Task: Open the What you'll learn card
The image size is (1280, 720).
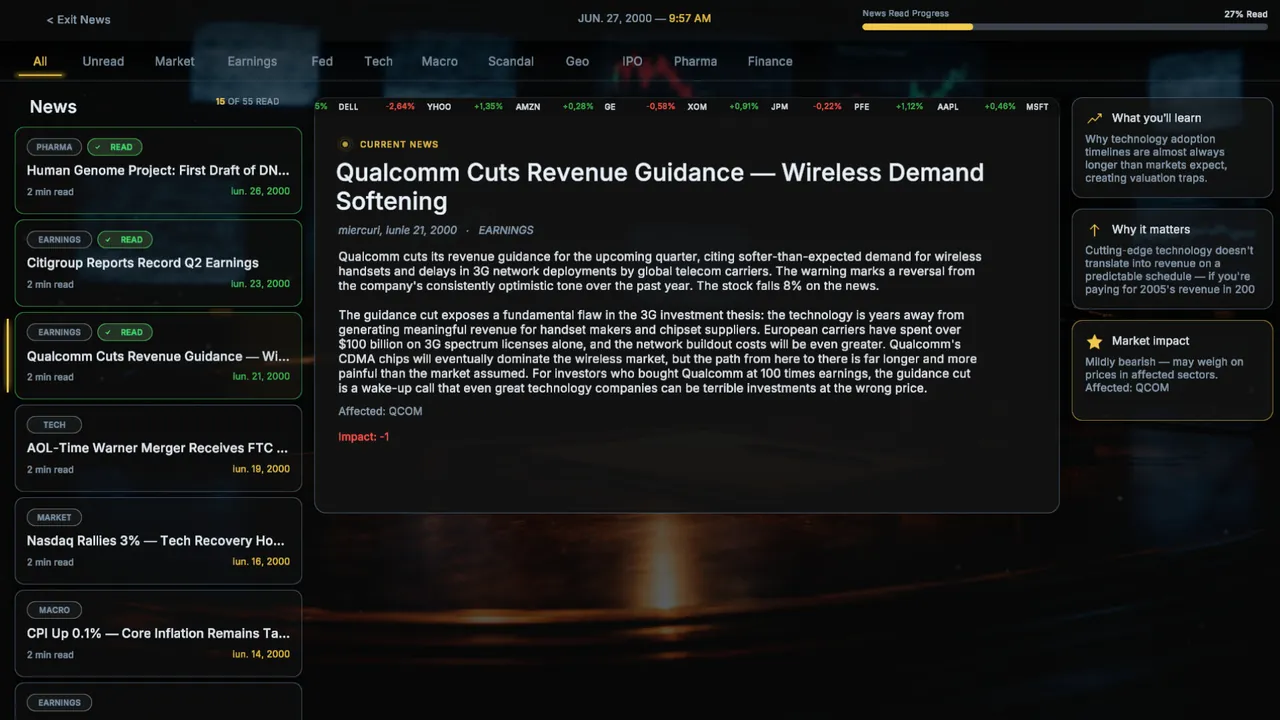Action: point(1172,147)
